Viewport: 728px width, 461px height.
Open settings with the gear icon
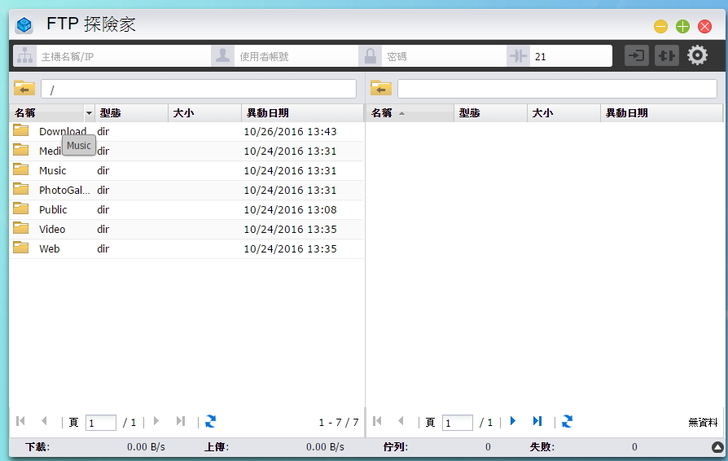point(697,56)
